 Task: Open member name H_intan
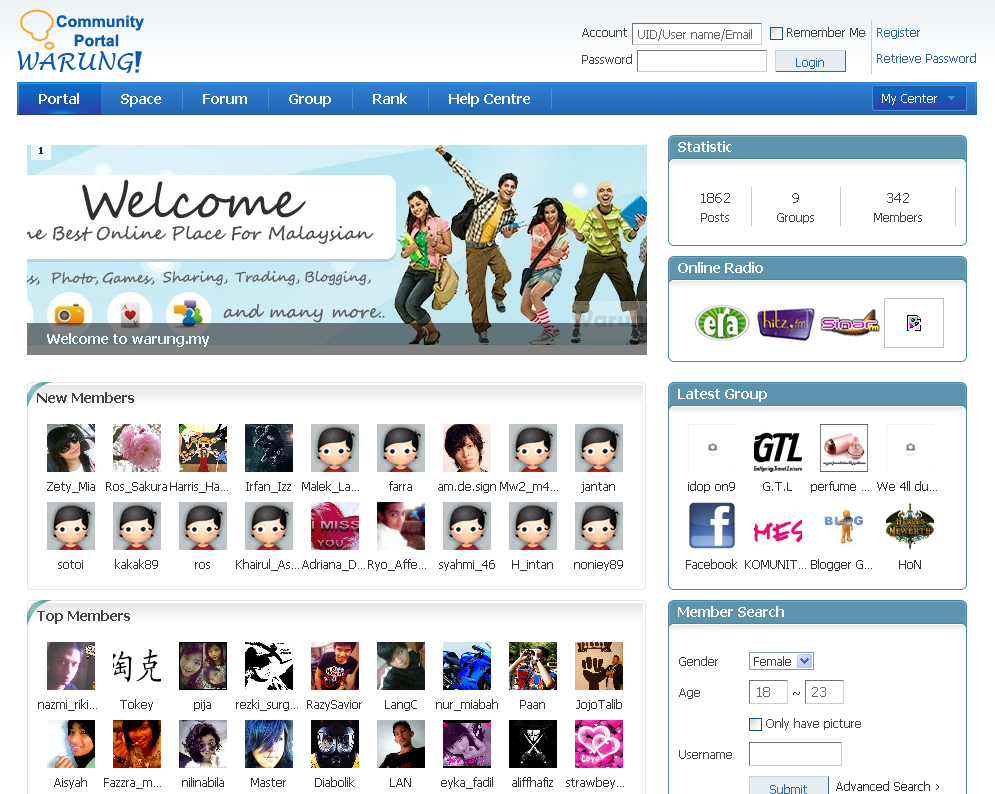click(532, 565)
